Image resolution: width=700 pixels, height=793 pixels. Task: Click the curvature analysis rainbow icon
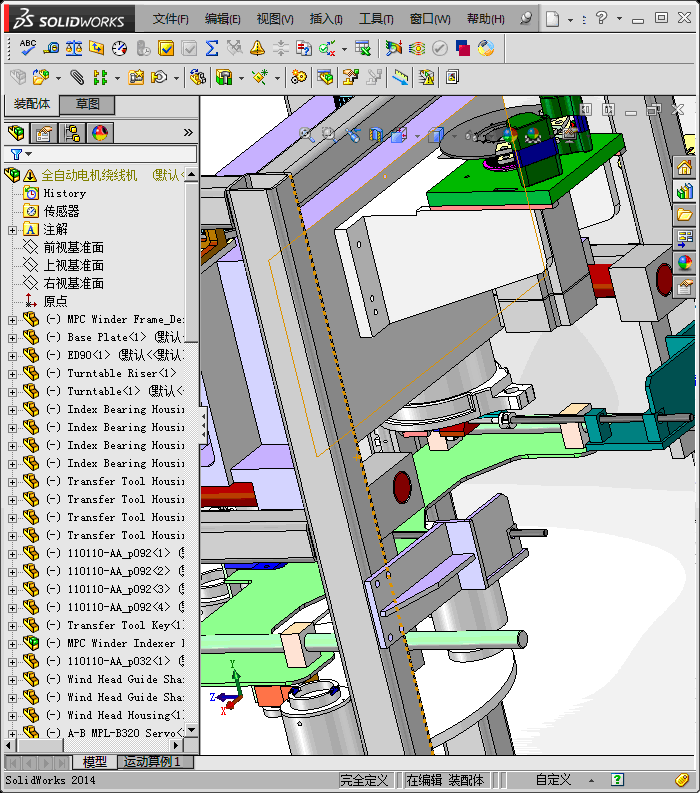(393, 48)
